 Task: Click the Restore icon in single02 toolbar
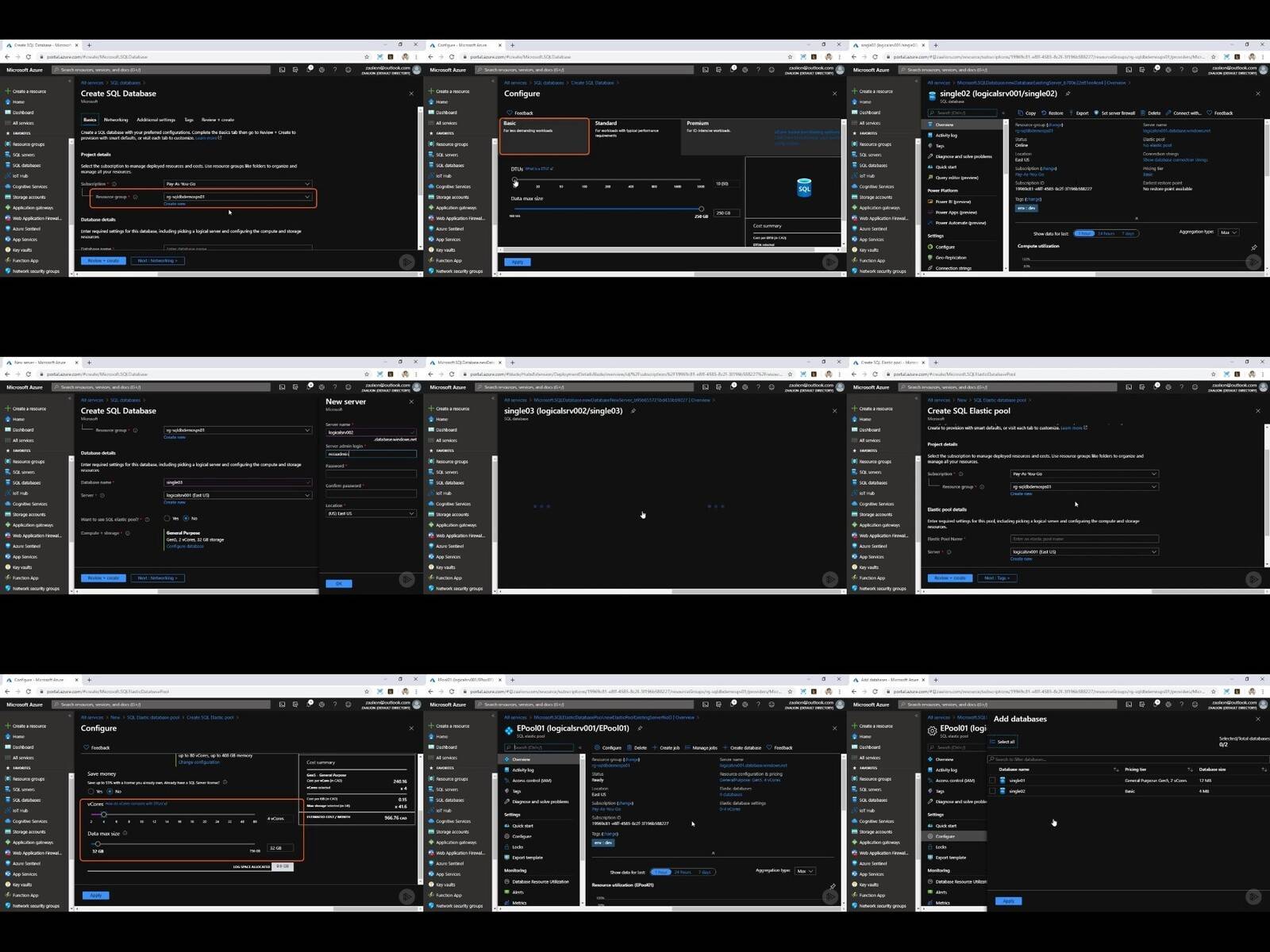(1044, 113)
